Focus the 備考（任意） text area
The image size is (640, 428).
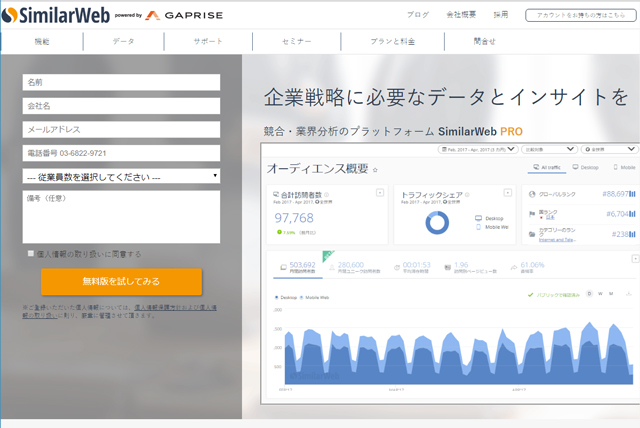coord(121,217)
